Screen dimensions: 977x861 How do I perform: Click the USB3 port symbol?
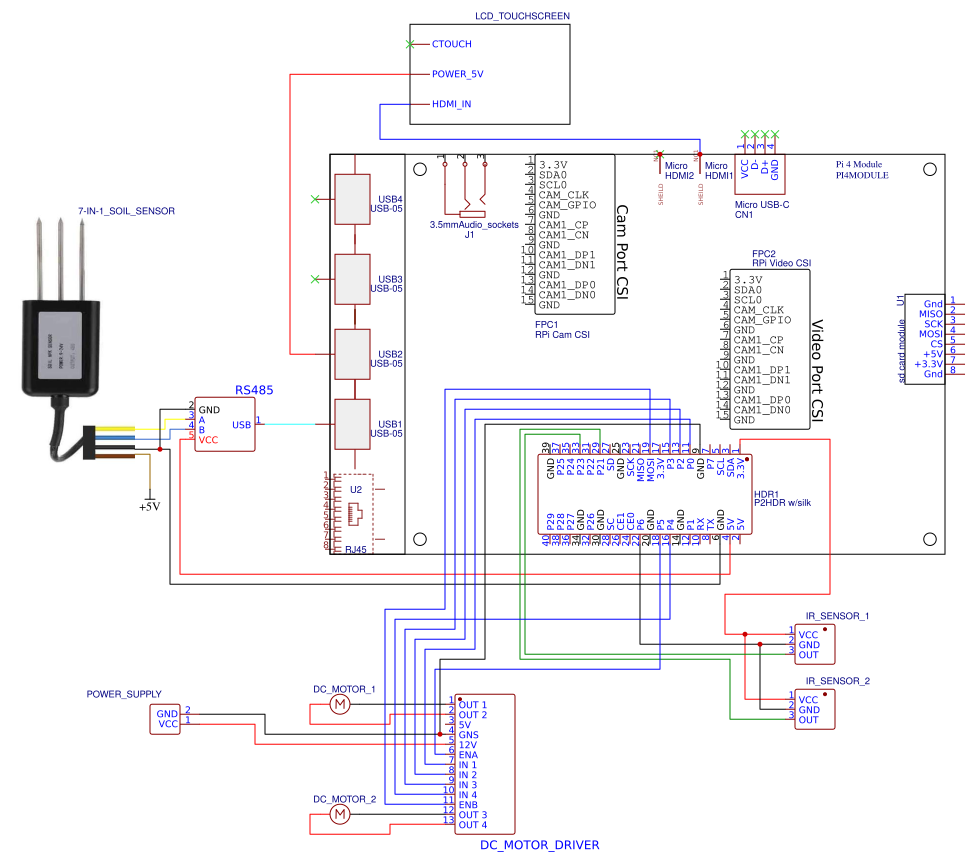point(353,279)
